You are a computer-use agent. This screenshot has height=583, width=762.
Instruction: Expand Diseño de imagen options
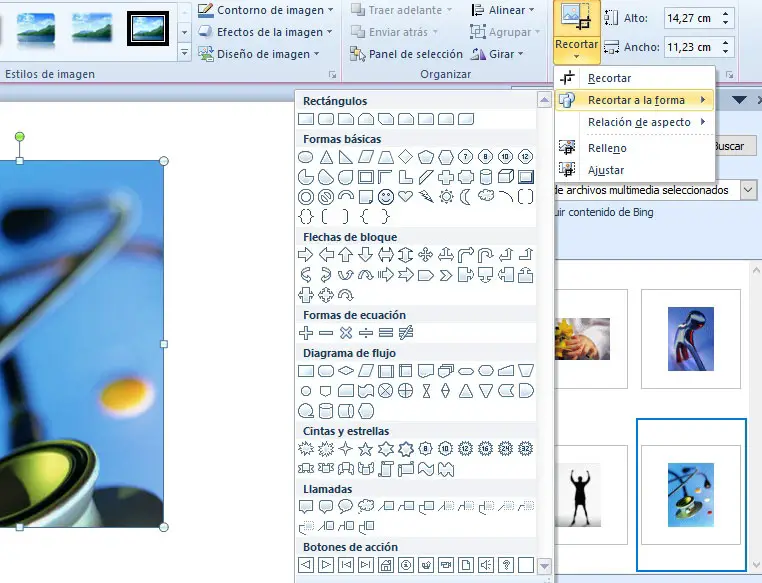(x=259, y=54)
